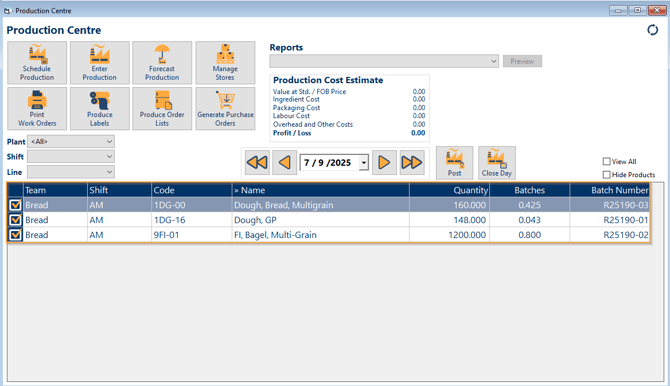Go to the previous day arrow
This screenshot has width=670, height=386.
[x=285, y=162]
